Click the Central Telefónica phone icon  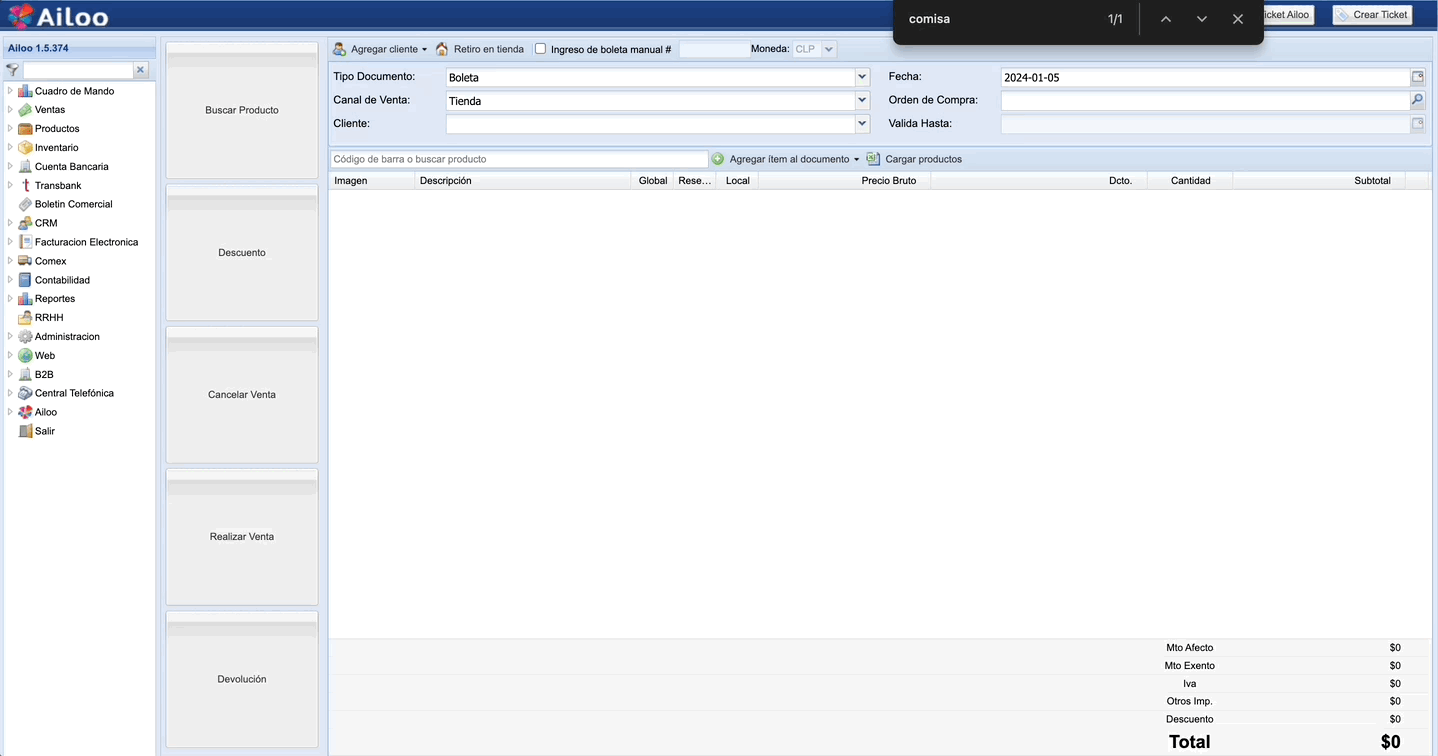[x=25, y=393]
